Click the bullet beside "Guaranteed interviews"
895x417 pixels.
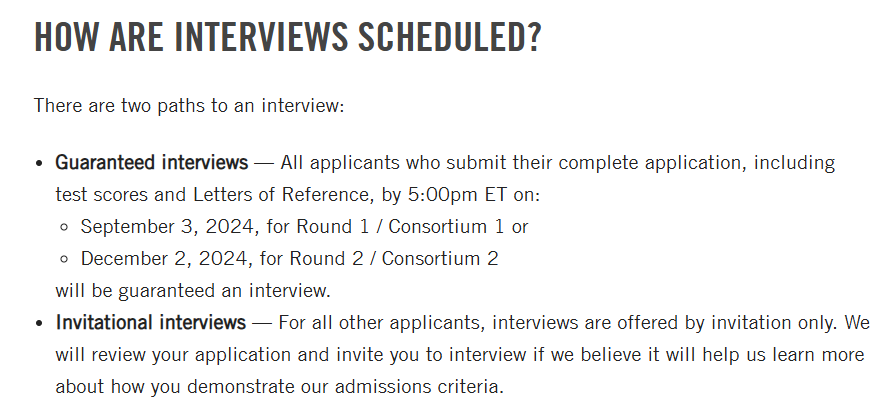(40, 163)
